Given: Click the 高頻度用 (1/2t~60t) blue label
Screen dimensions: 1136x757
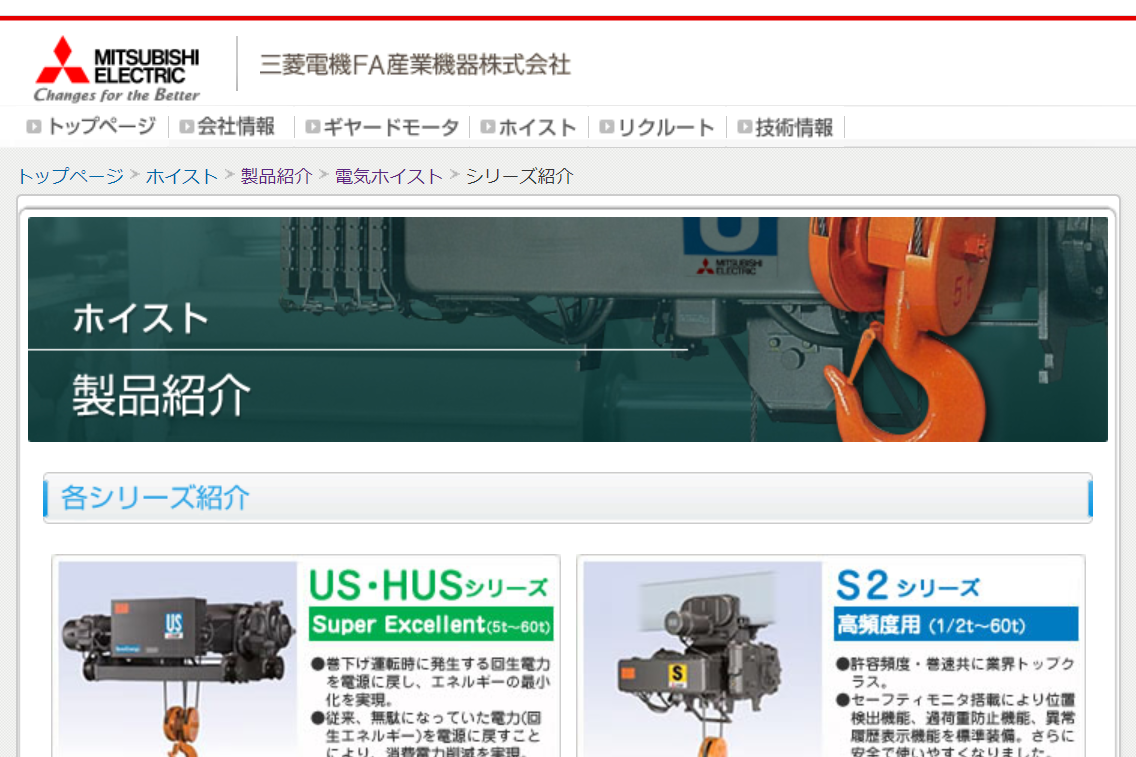Looking at the screenshot, I should (x=956, y=624).
